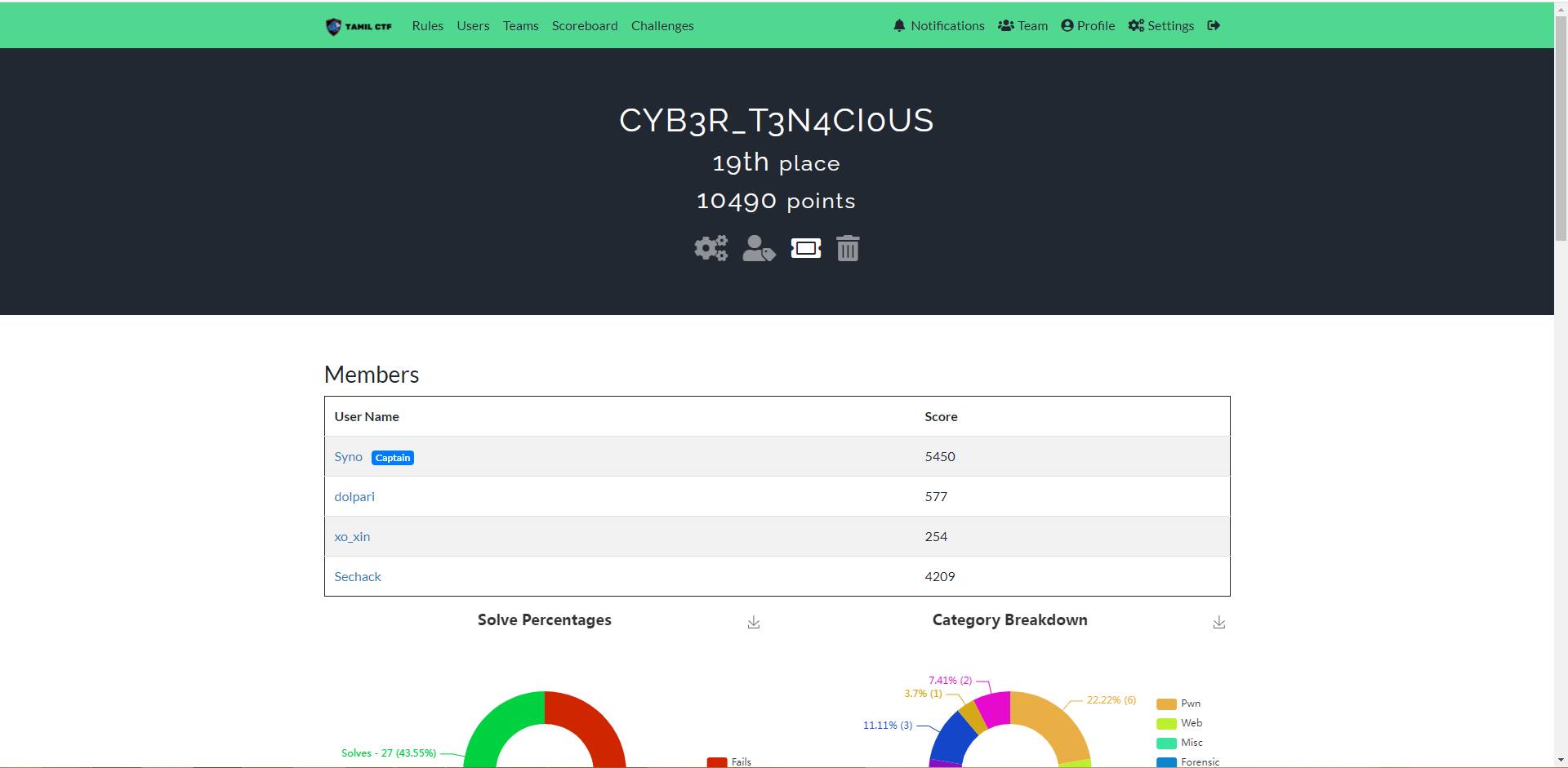Open team edit gears icon
Screen dimensions: 1568x768
tap(711, 248)
